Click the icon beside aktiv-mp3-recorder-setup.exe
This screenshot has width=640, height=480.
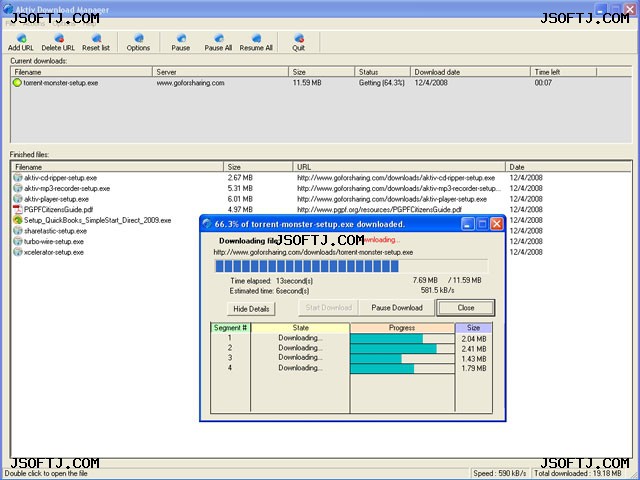tap(18, 188)
